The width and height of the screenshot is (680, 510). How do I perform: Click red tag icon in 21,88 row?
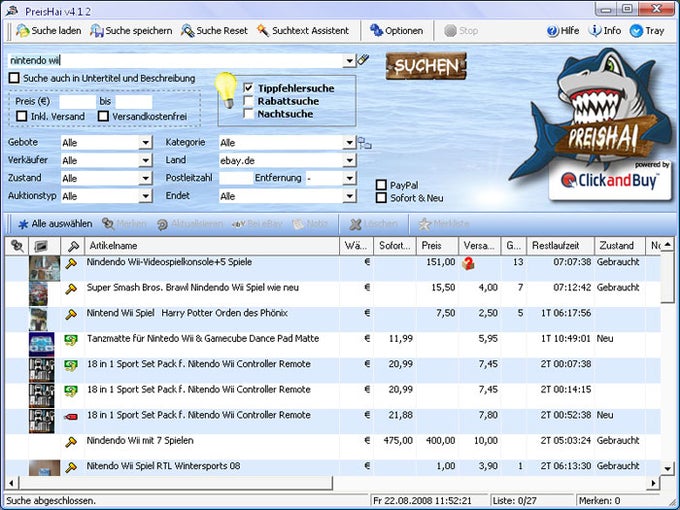71,417
